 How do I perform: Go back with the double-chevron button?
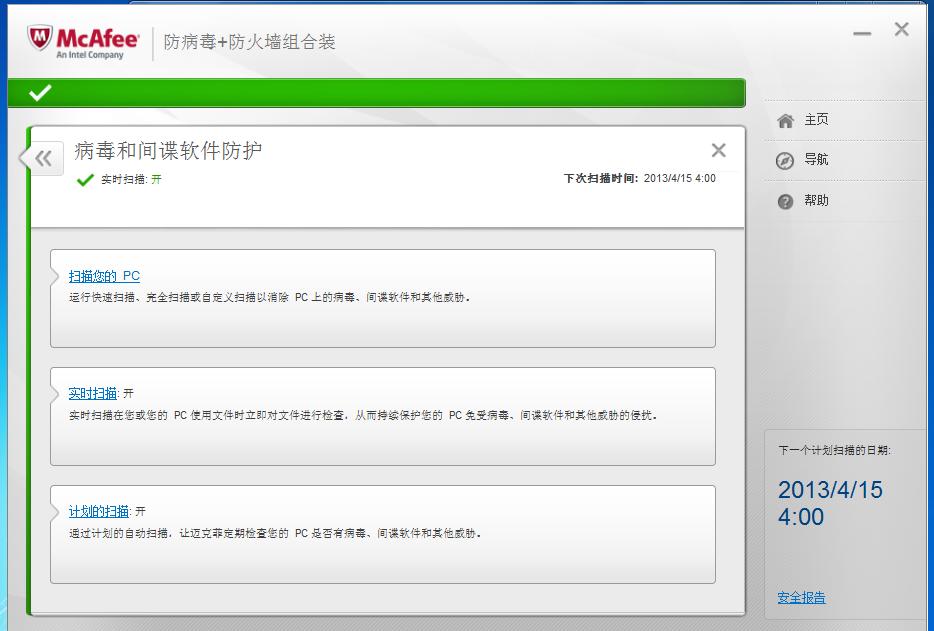(43, 158)
